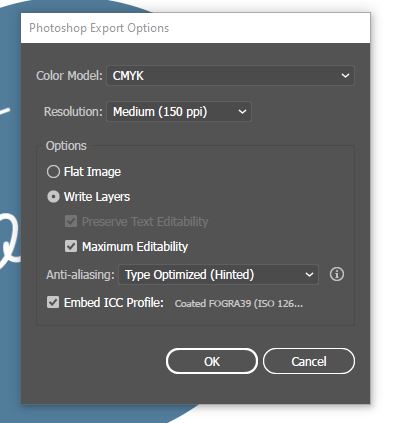Open the Anti-aliasing Type Optimized dropdown
394x423 pixels.
(x=219, y=275)
